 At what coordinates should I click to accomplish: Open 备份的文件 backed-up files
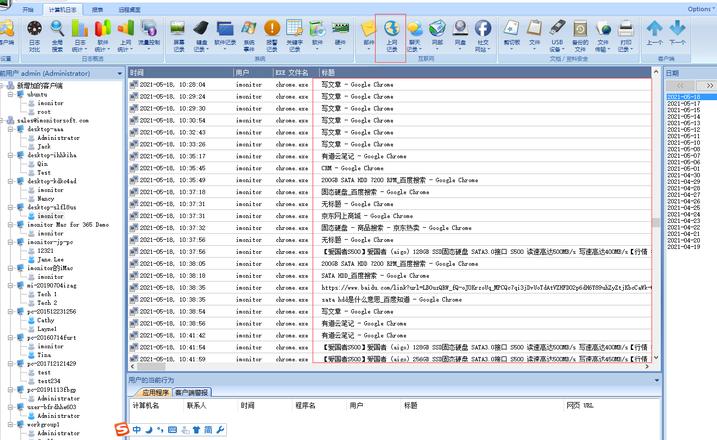click(x=580, y=36)
